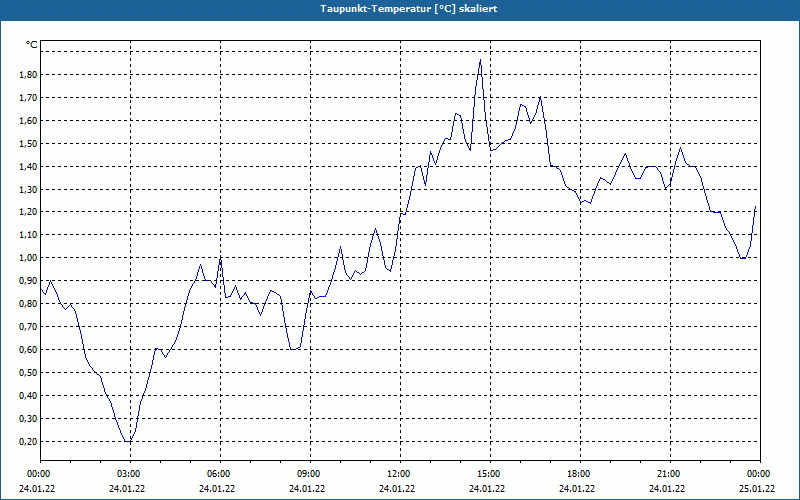Click the curve's lowest point near 03:00
Viewport: 800px width, 500px height.
(128, 441)
